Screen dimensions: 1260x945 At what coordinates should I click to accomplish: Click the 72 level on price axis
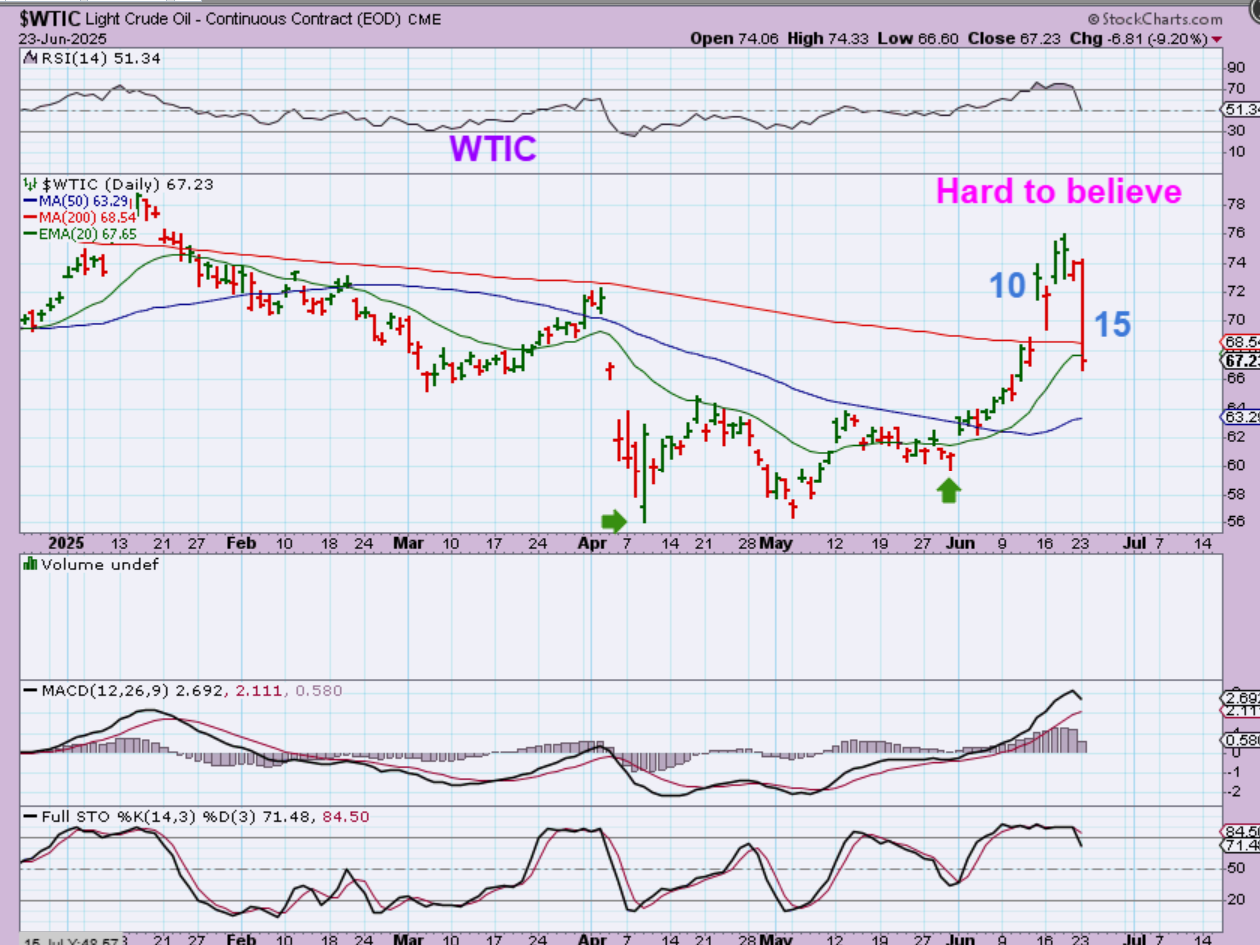[x=1236, y=291]
